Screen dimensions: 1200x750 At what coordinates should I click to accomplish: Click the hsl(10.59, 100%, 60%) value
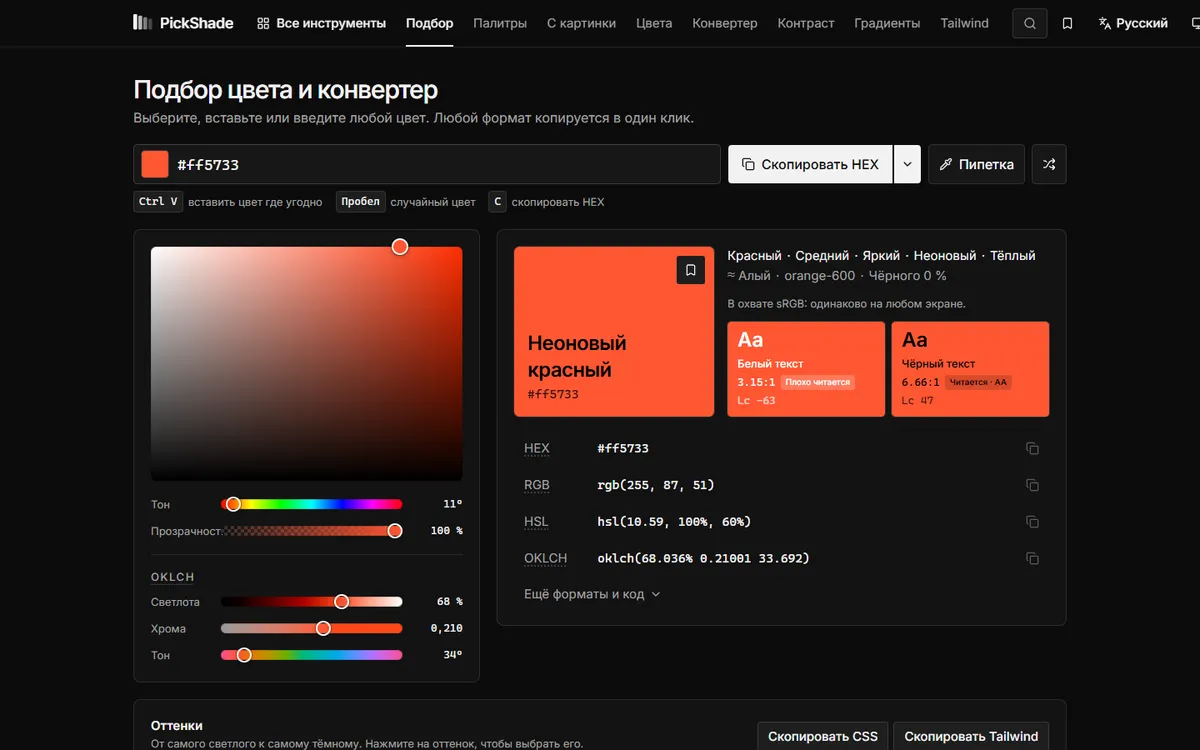[x=674, y=522]
